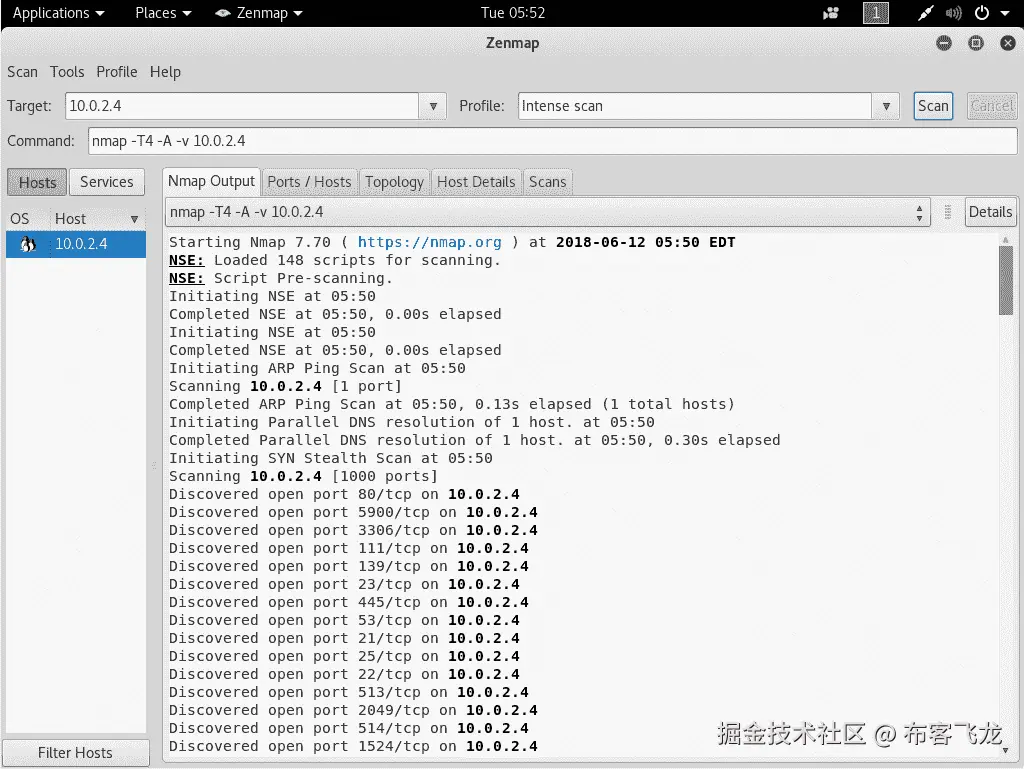The height and width of the screenshot is (769, 1024).
Task: Click the 'Discovered open port 80/tcp' line
Action: click(x=344, y=494)
